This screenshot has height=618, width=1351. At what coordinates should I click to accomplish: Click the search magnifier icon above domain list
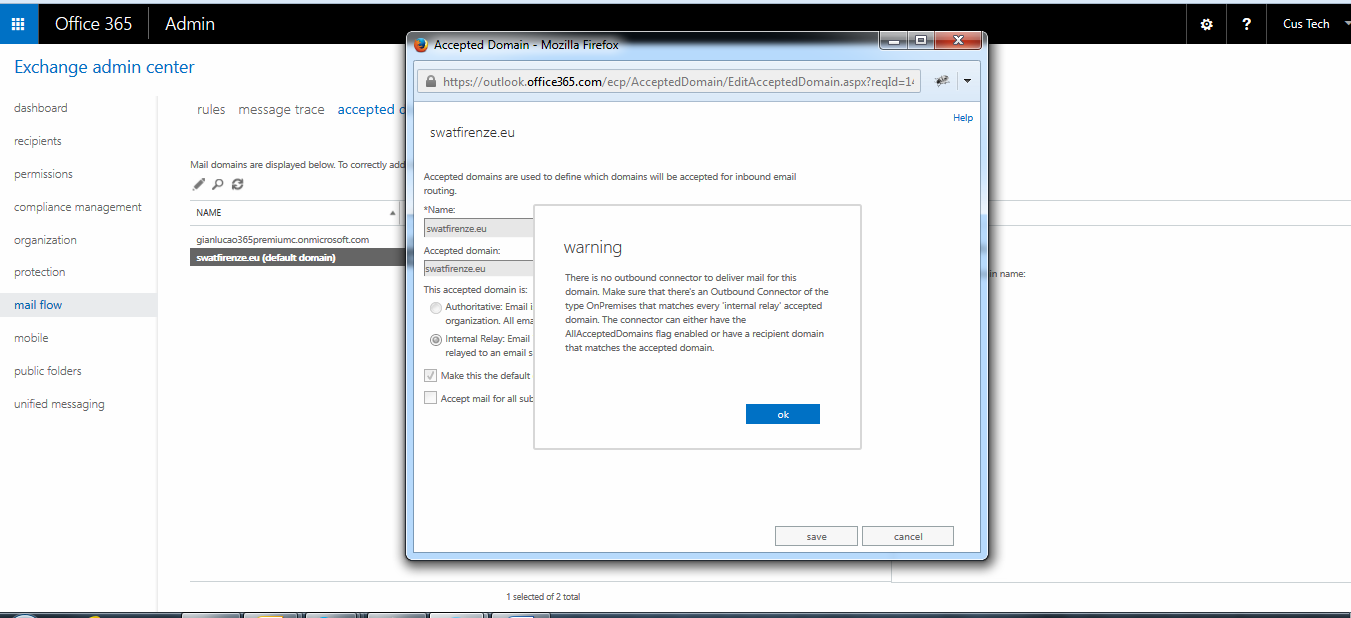pyautogui.click(x=217, y=184)
